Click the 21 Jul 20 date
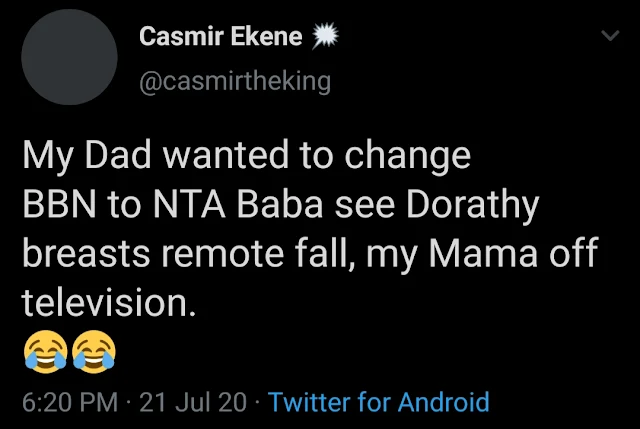The height and width of the screenshot is (429, 640). tap(193, 402)
